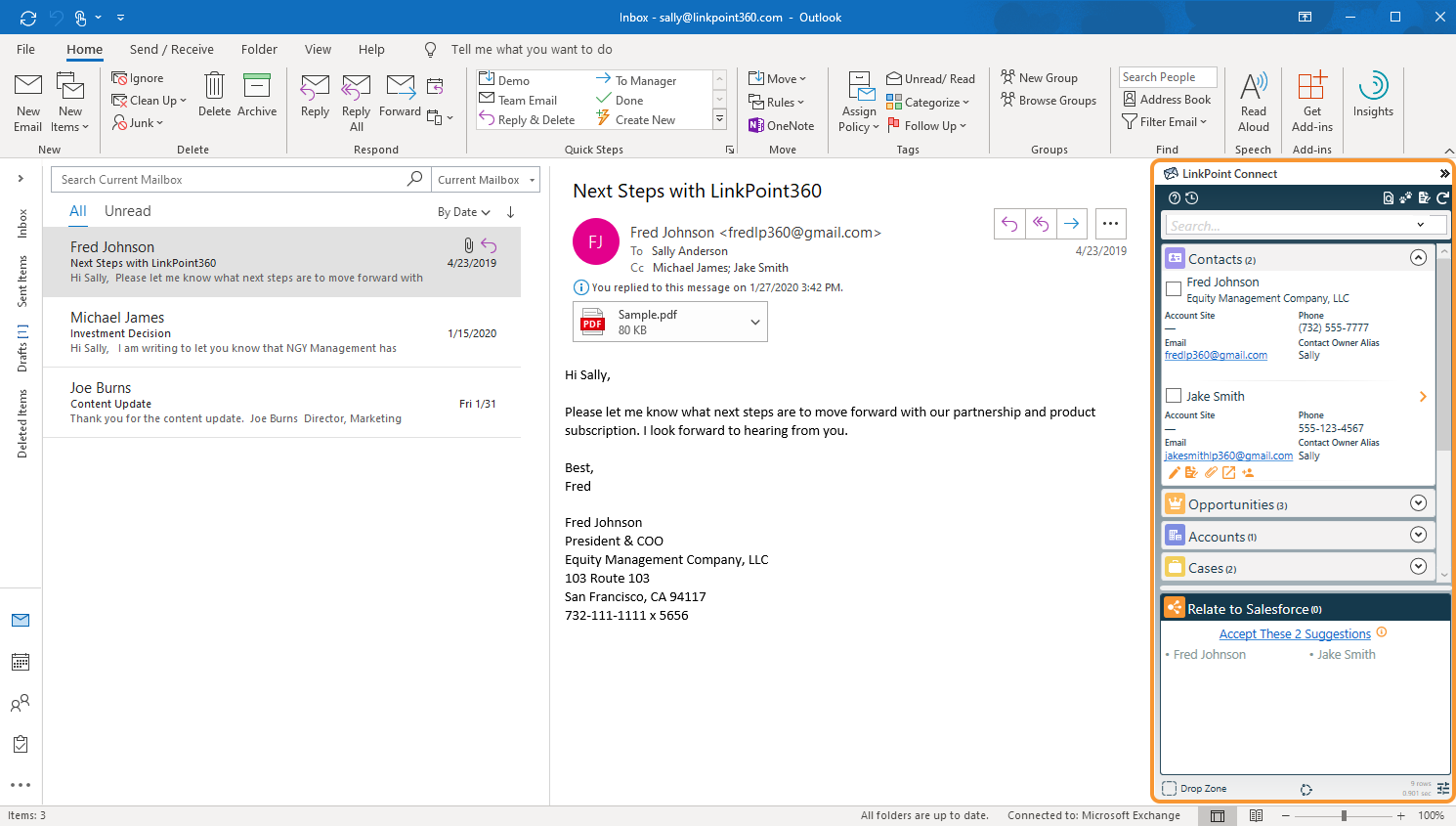Edit Jake Smith with pencil icon
Viewport: 1456px width, 826px height.
point(1174,473)
